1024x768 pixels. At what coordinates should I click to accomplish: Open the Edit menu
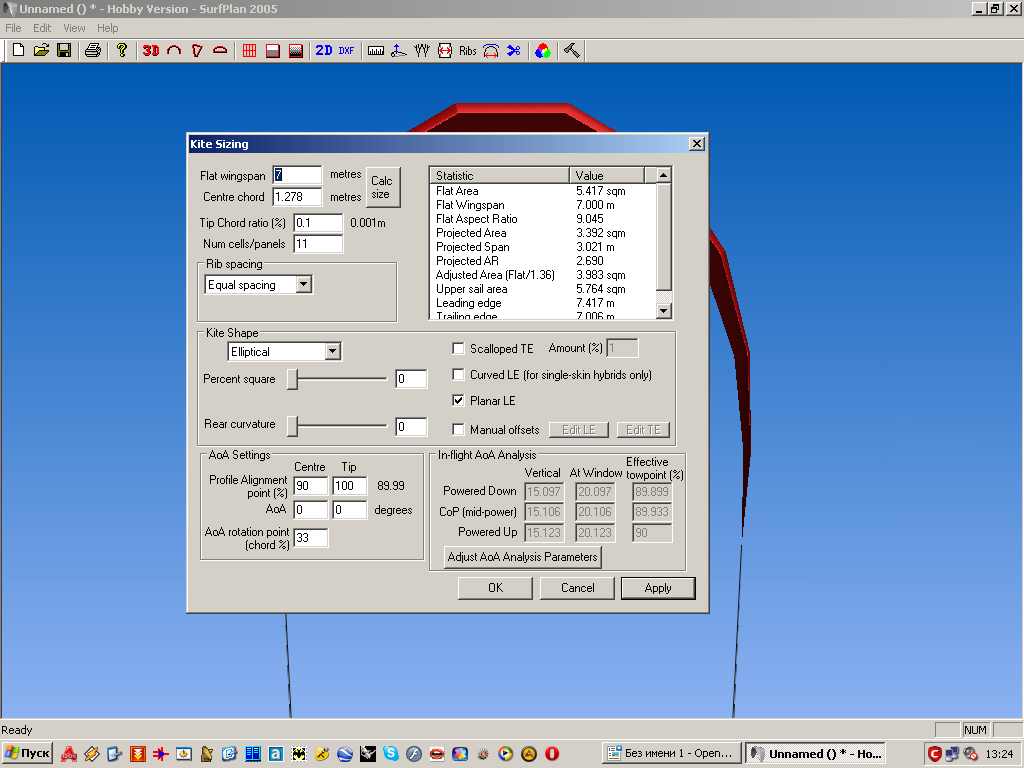pos(42,28)
